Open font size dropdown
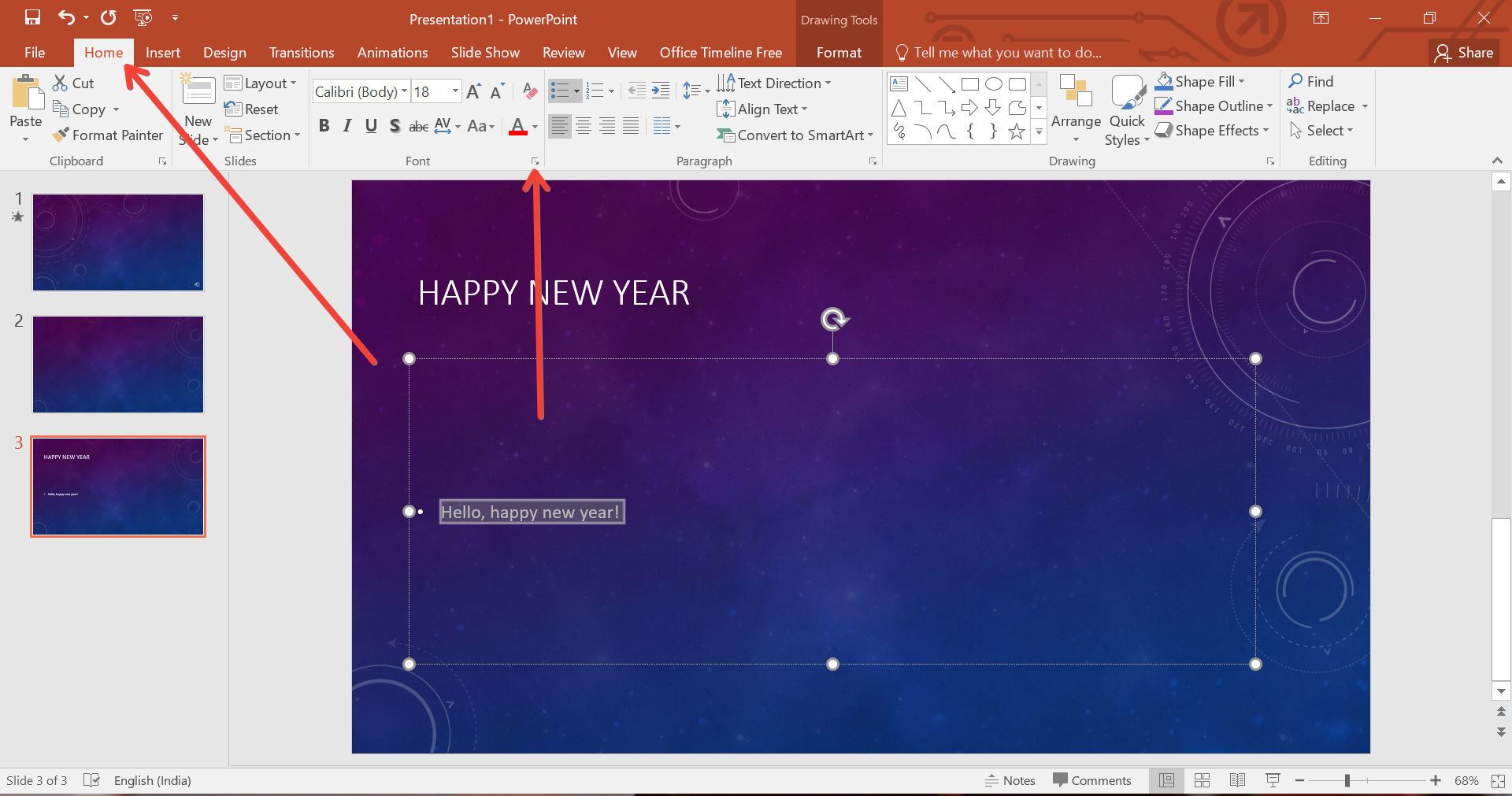Viewport: 1512px width, 796px height. point(455,91)
